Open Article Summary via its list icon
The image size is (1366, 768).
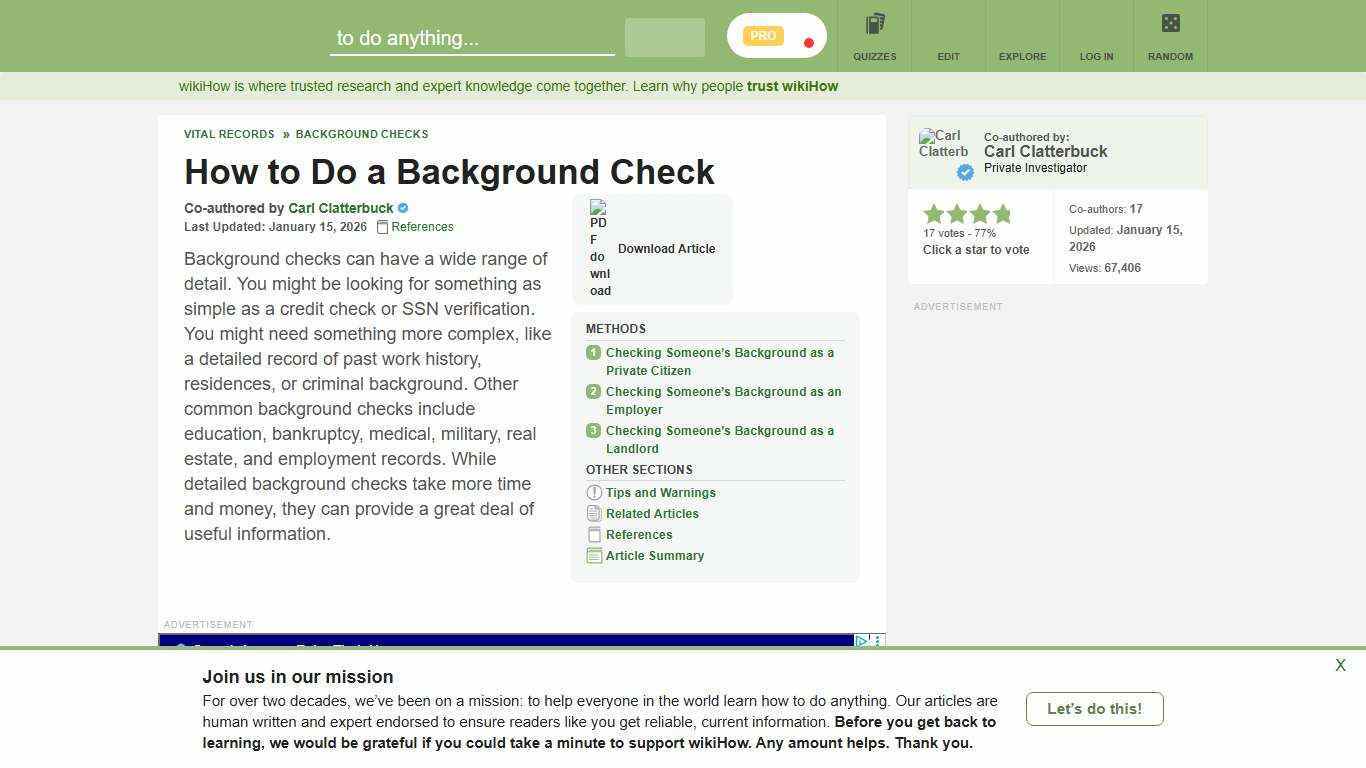click(x=594, y=555)
